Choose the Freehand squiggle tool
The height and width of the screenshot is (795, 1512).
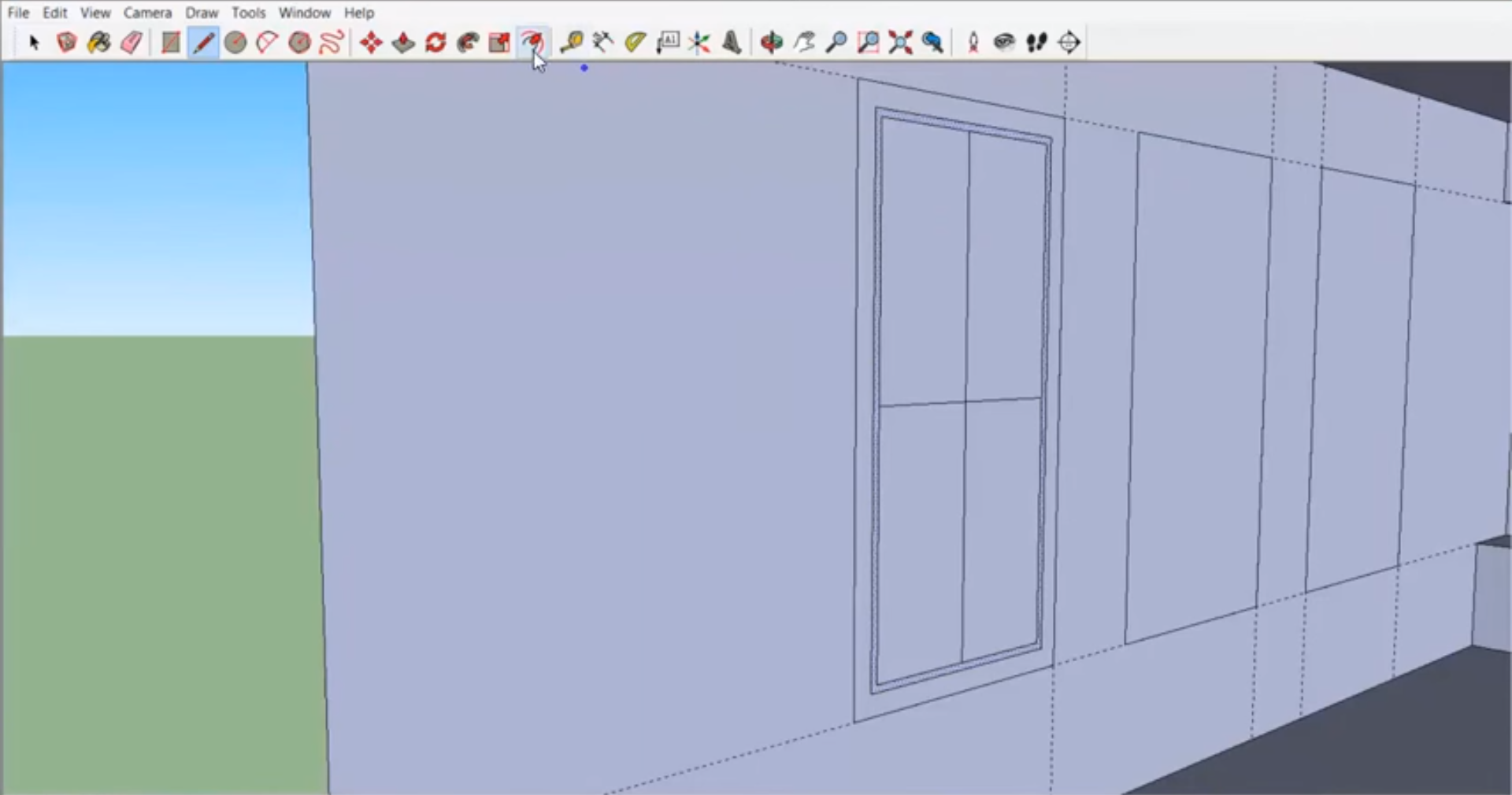click(332, 43)
